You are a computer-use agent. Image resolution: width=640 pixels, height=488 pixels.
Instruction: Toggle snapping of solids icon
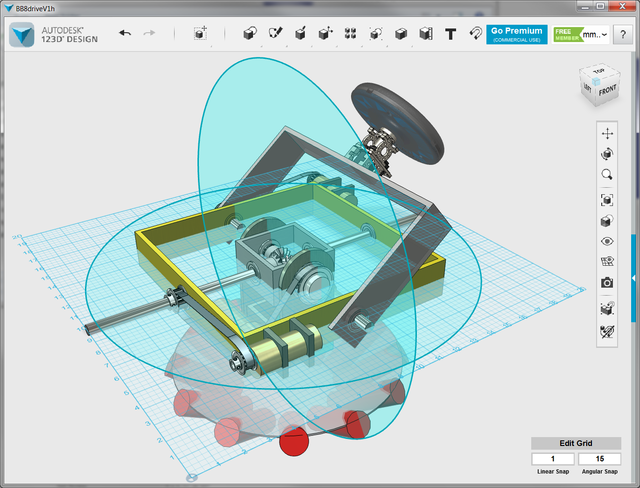[607, 308]
